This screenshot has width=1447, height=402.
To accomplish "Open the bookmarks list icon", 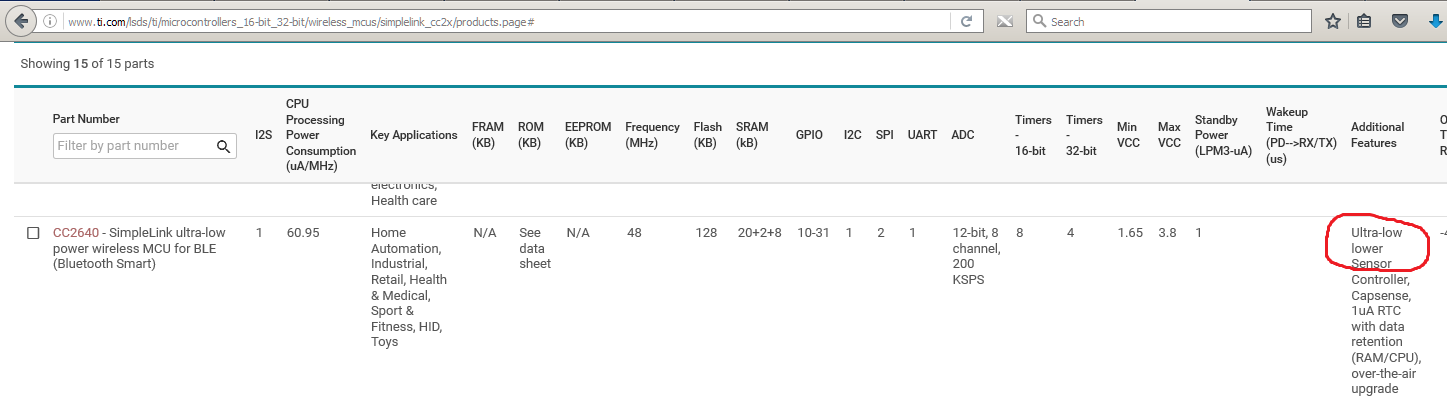I will coord(1365,21).
